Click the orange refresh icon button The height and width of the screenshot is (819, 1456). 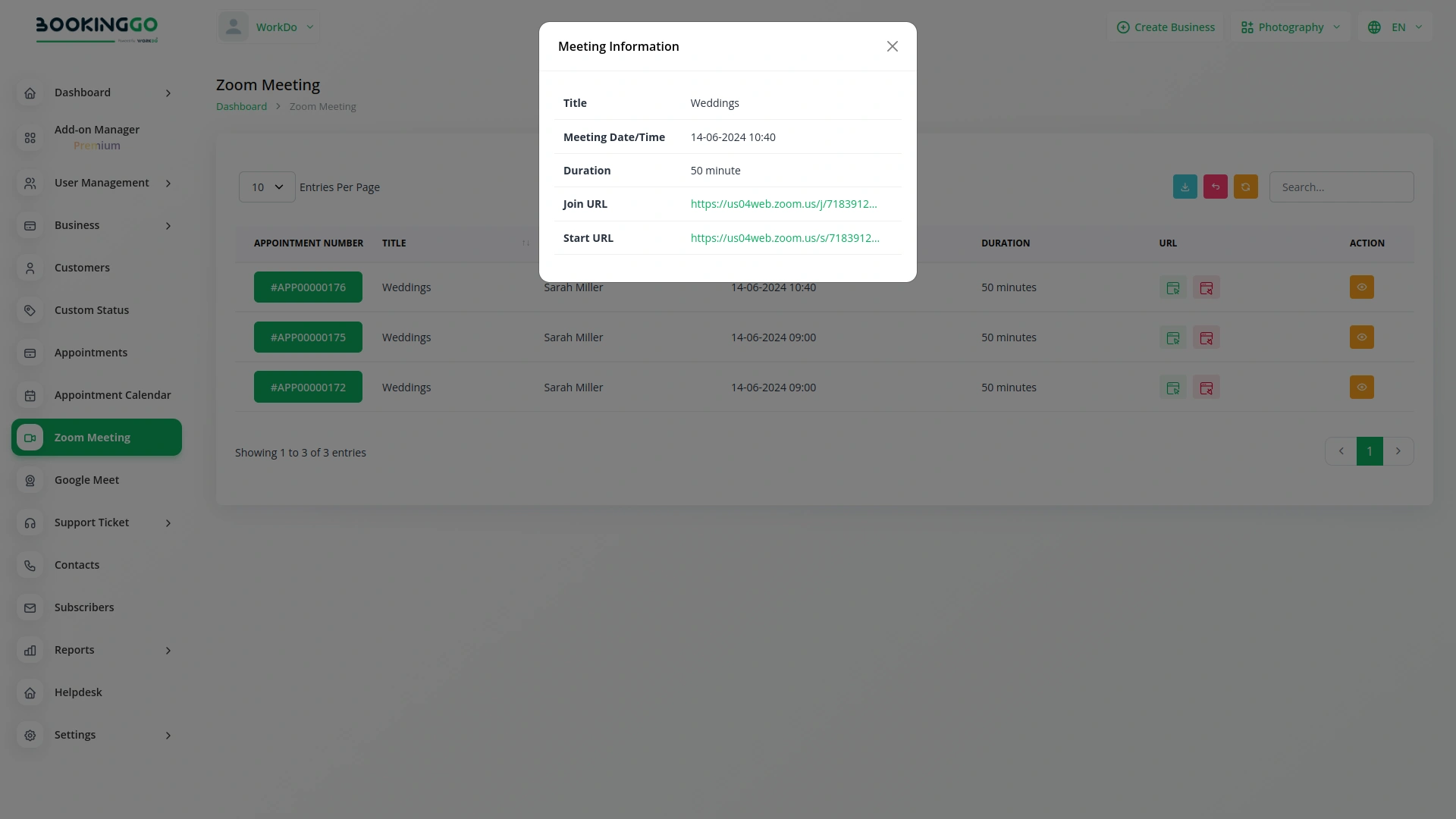click(1245, 187)
